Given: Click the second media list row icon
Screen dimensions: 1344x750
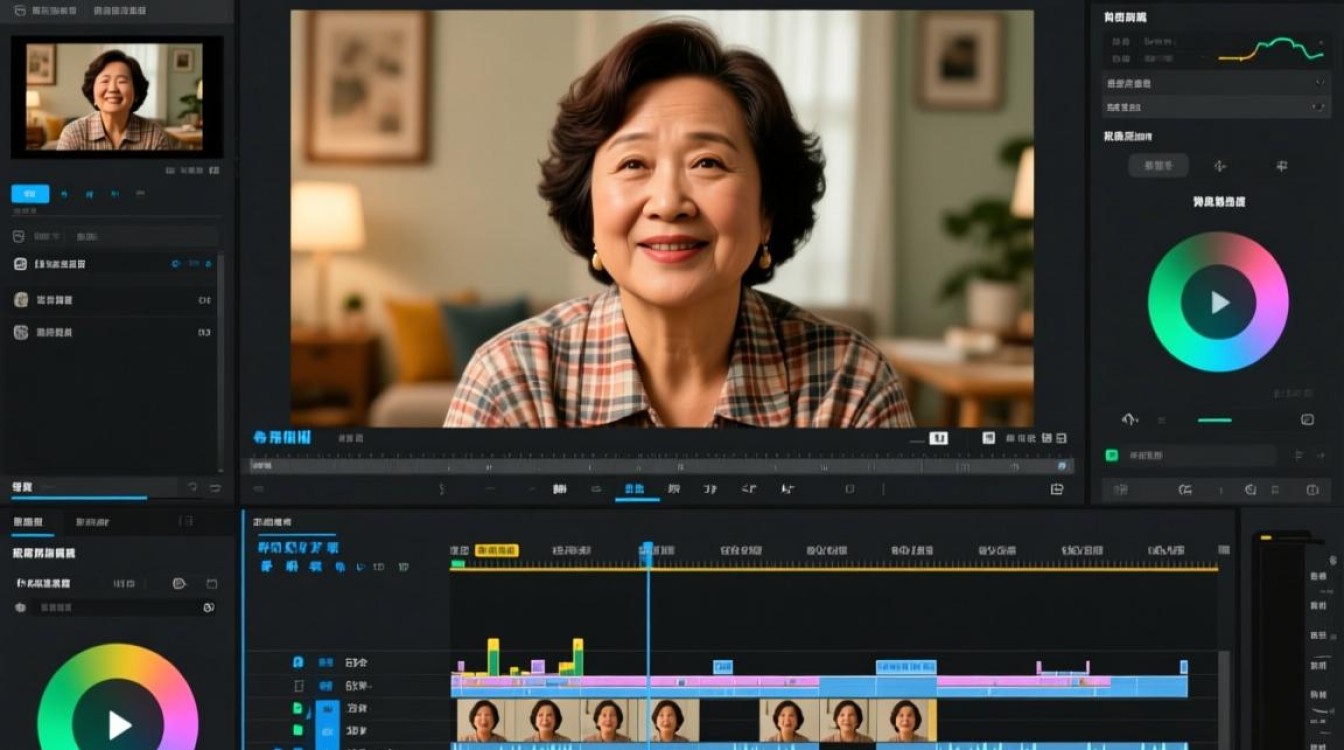Looking at the screenshot, I should 20,300.
